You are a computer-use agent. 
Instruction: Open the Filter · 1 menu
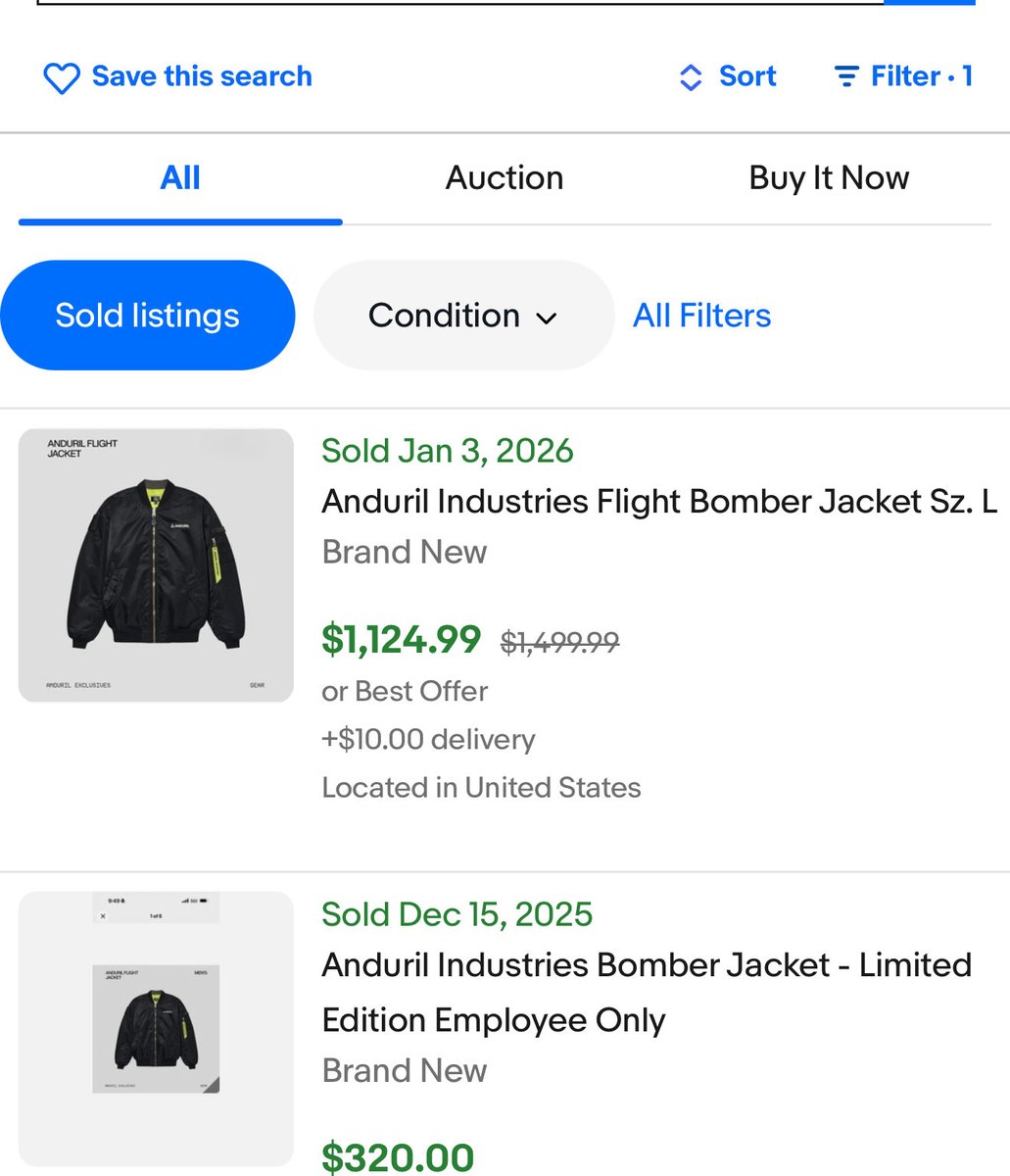click(x=920, y=76)
